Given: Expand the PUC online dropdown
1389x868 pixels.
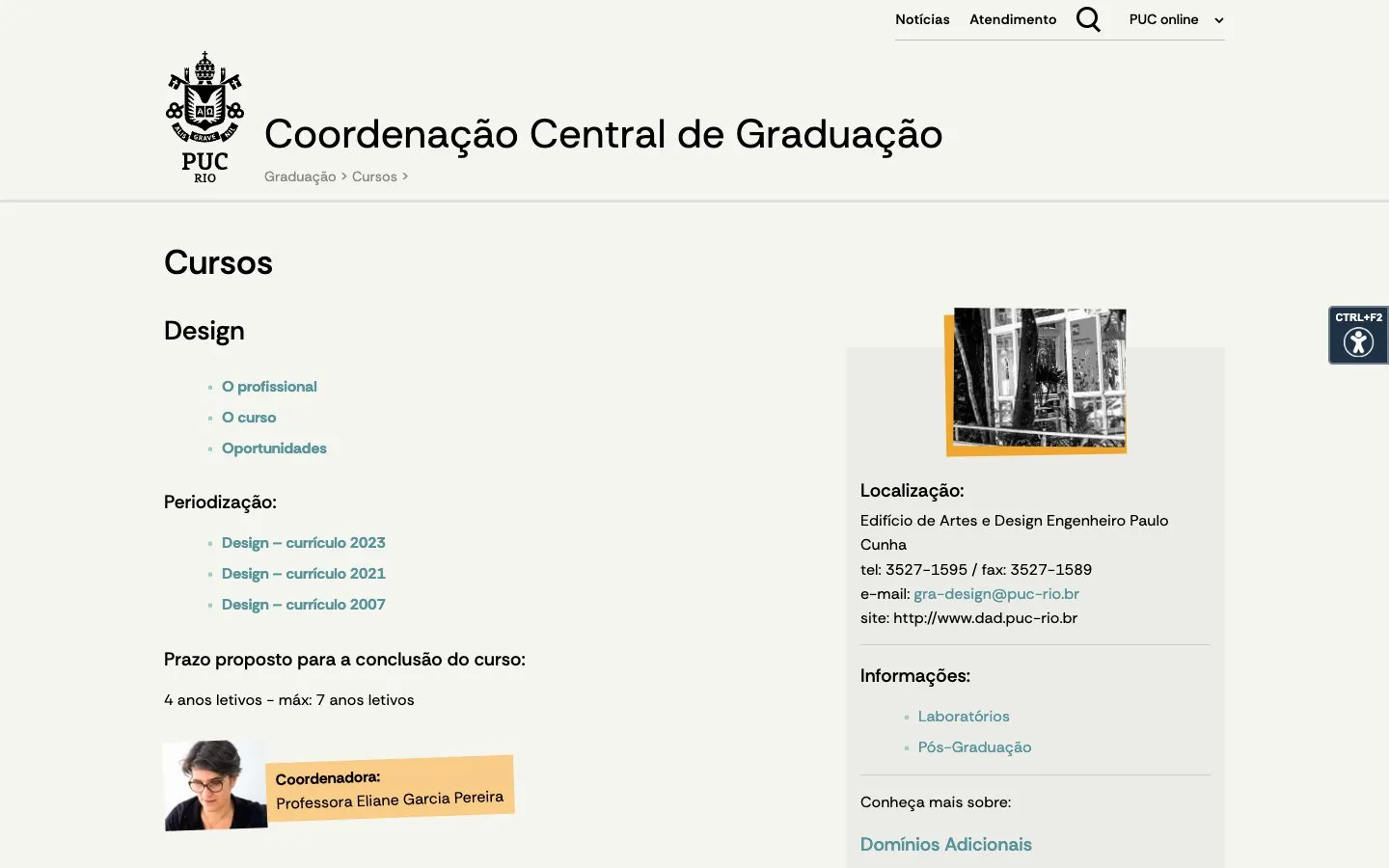Looking at the screenshot, I should [1176, 19].
